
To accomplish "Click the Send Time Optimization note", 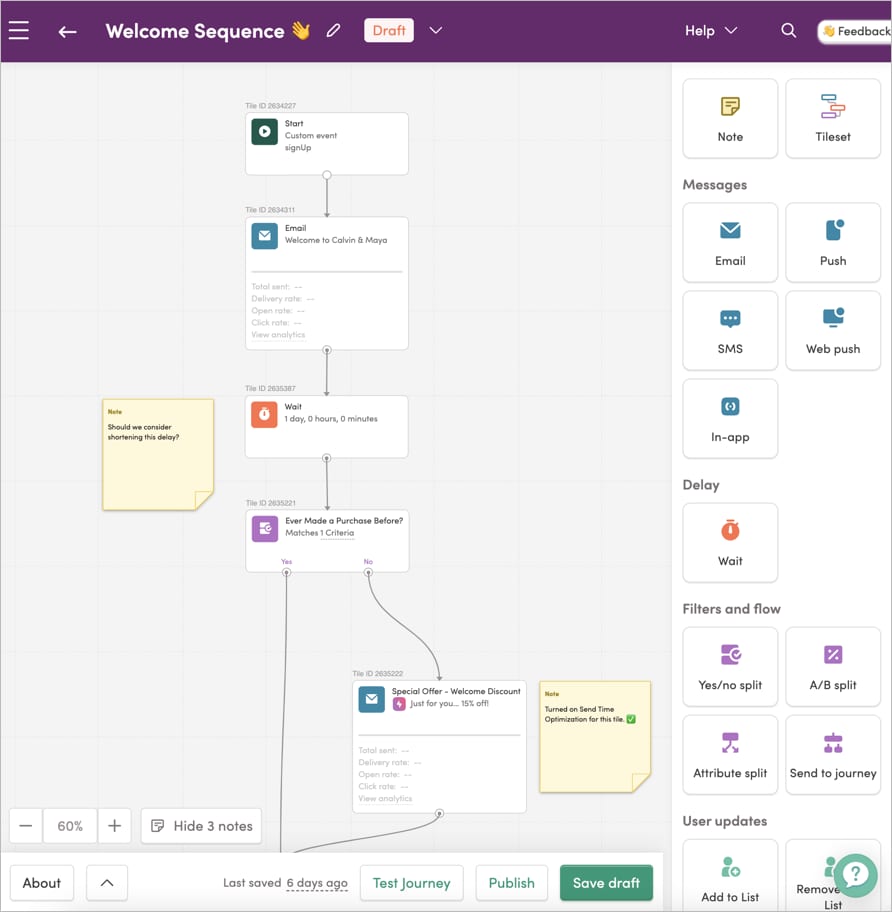I will point(595,737).
